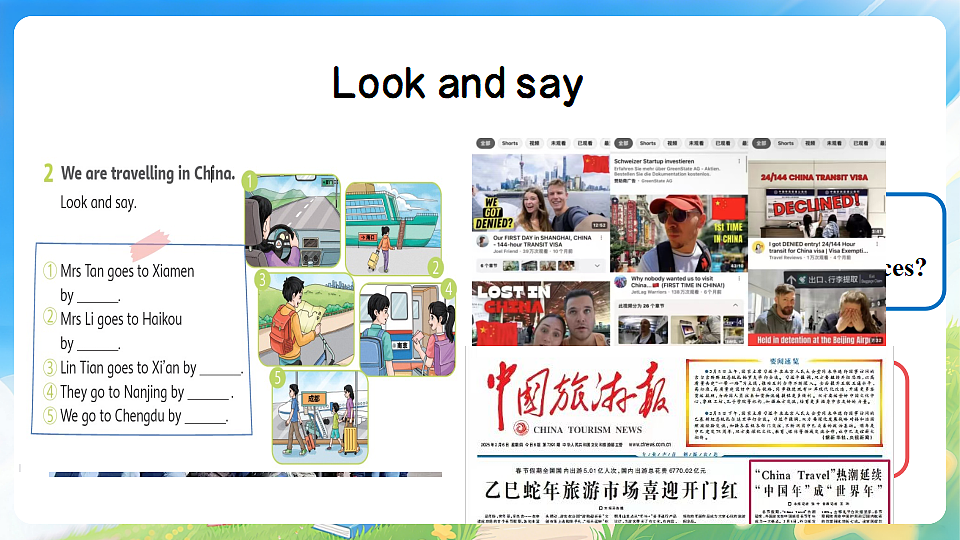960x540 pixels.
Task: Select the 已观看 chip above the Schweizer Startup ad
Action: pyautogui.click(x=723, y=143)
